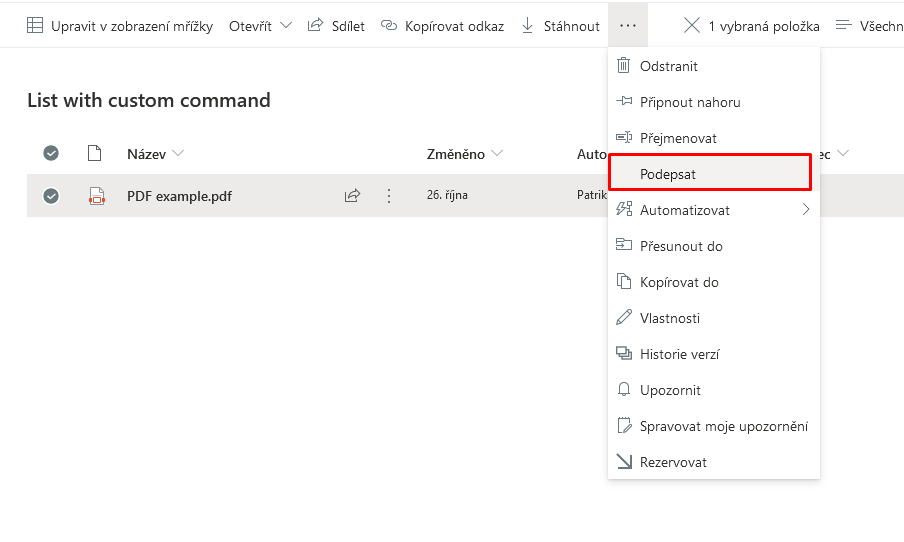904x542 pixels.
Task: Open the vertical three-dot menu on PDF example.pdf
Action: (389, 196)
